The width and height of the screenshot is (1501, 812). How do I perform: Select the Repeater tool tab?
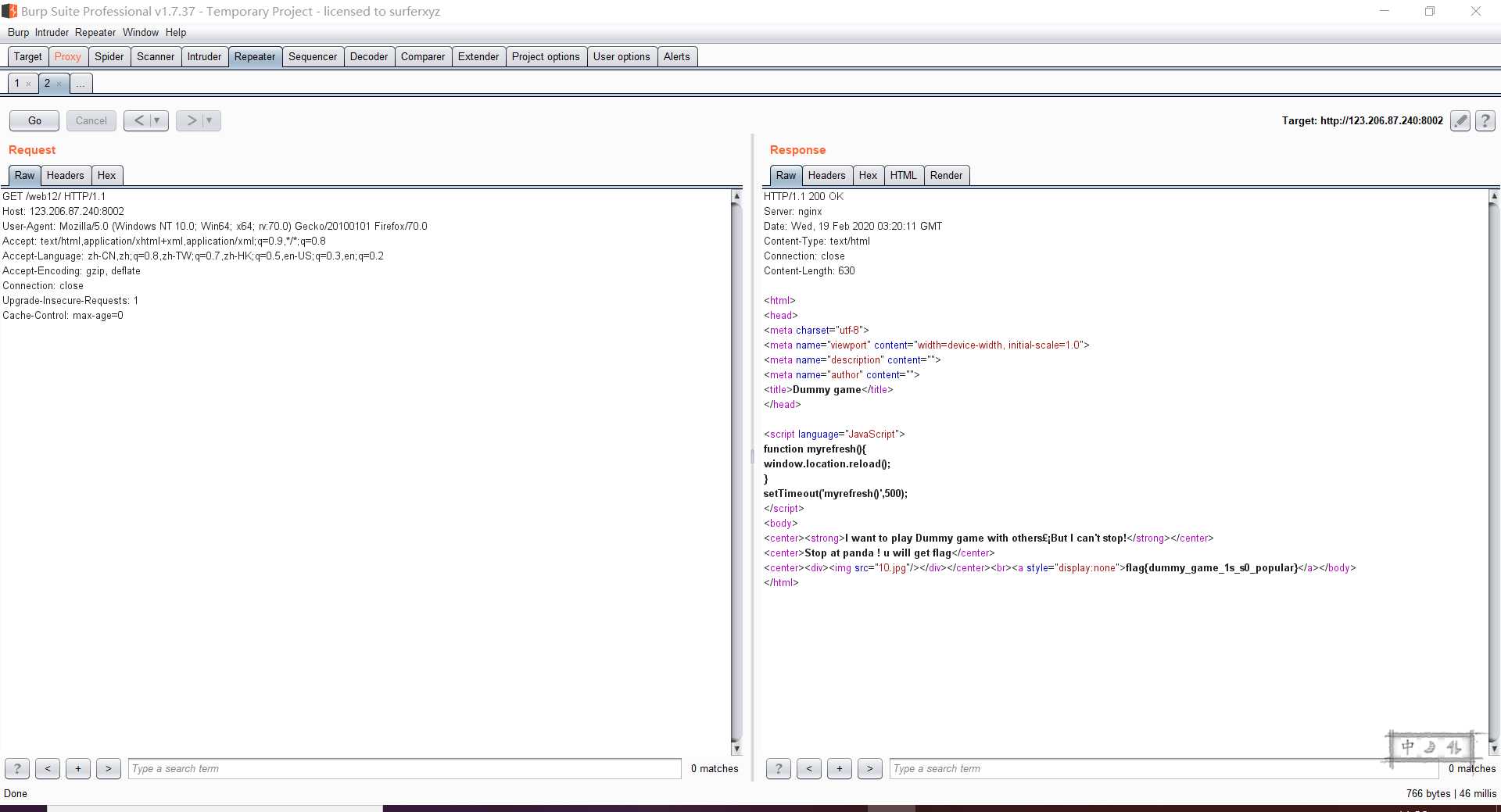(255, 56)
